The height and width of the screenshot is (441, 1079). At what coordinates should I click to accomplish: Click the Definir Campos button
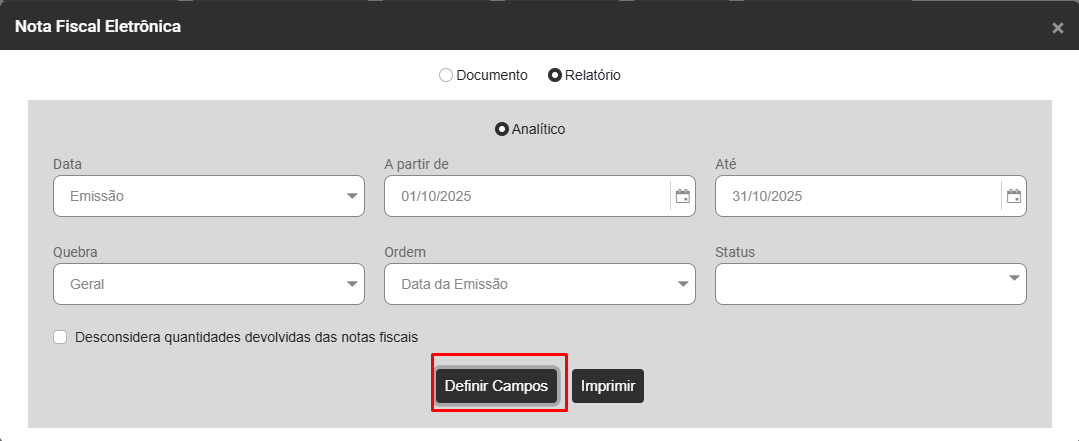tap(496, 386)
